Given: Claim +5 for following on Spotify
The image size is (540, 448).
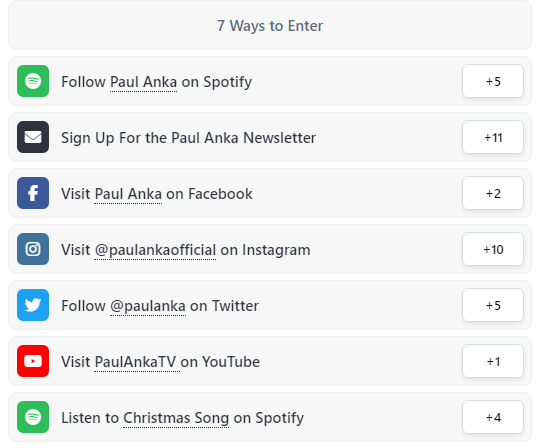Looking at the screenshot, I should coord(493,81).
